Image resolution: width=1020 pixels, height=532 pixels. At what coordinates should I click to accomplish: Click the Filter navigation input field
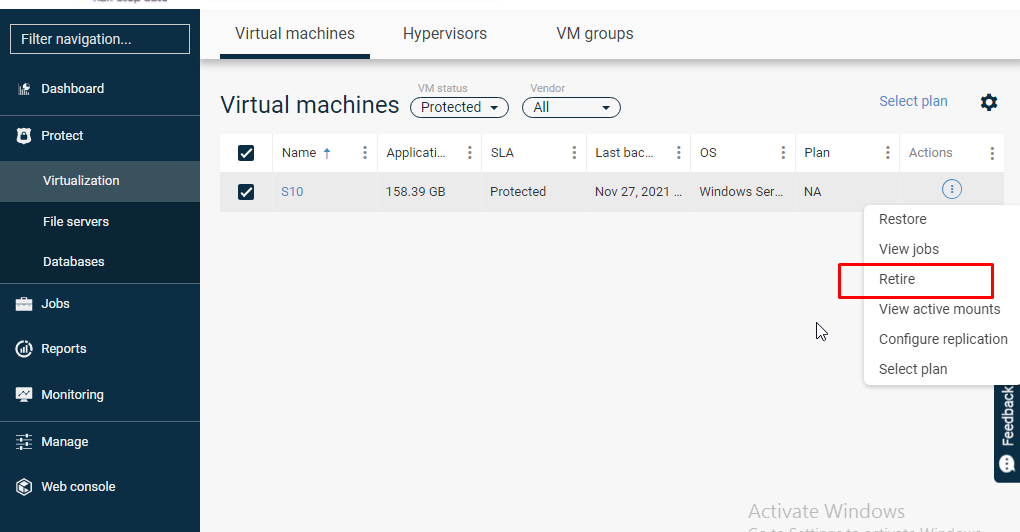(100, 39)
